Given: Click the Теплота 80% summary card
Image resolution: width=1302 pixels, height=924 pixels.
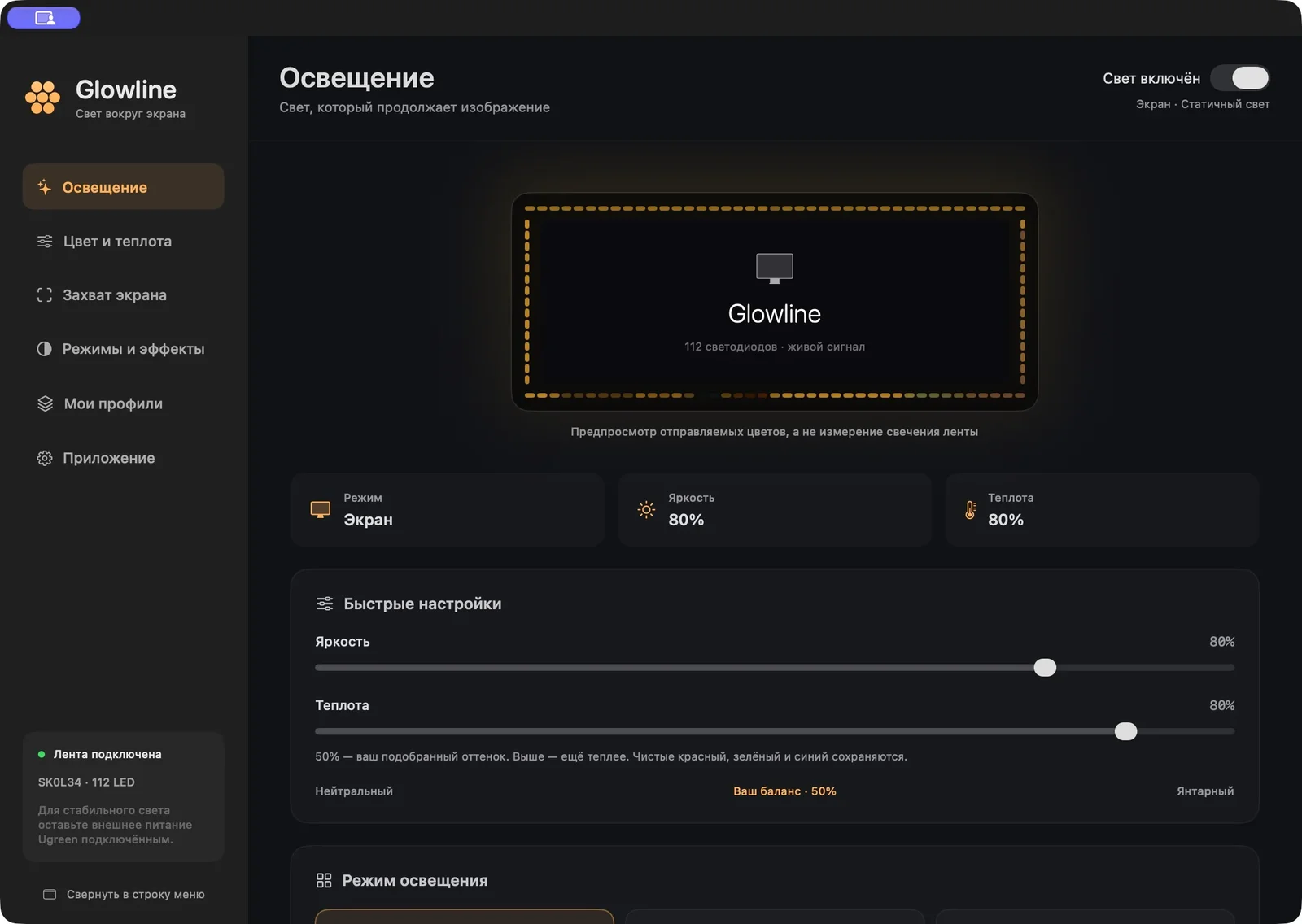Looking at the screenshot, I should click(1102, 509).
